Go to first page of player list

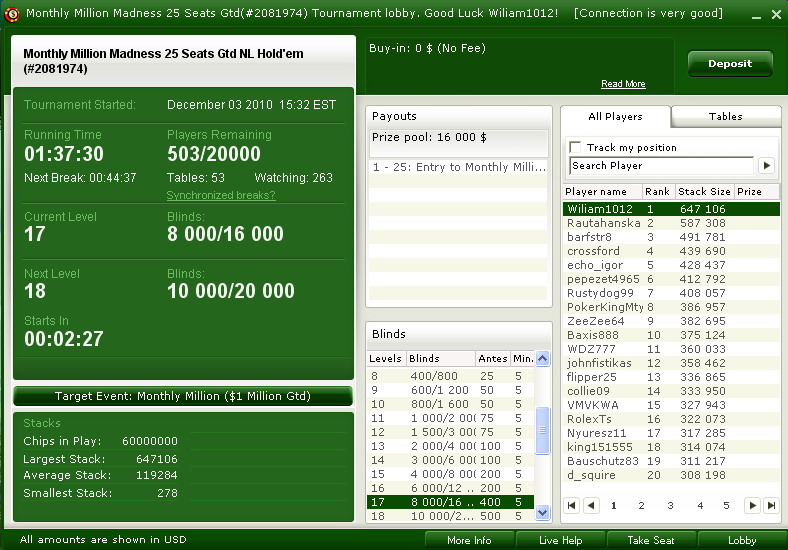[x=571, y=505]
